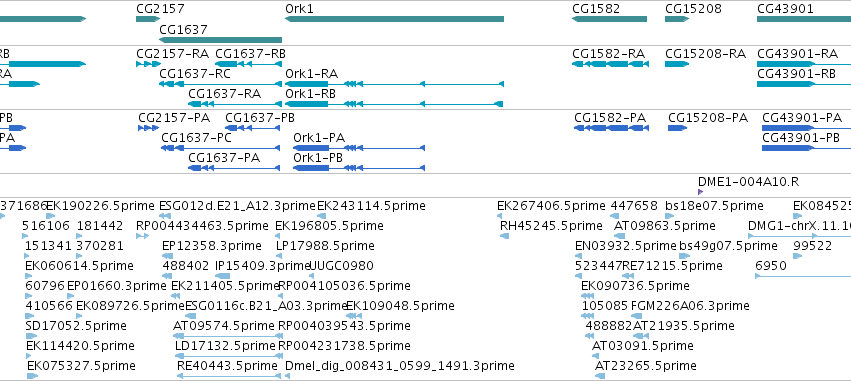The width and height of the screenshot is (851, 381).
Task: Click the DME1-004A10.R purple marker
Action: 701,192
